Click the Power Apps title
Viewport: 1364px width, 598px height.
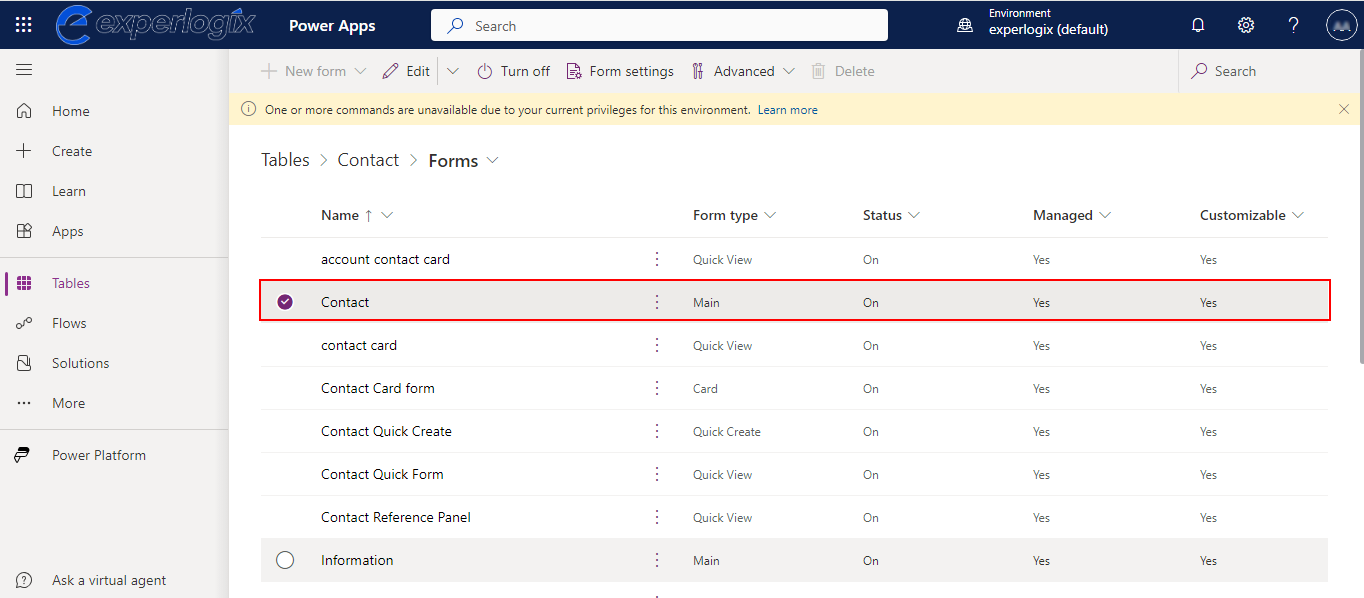(332, 26)
